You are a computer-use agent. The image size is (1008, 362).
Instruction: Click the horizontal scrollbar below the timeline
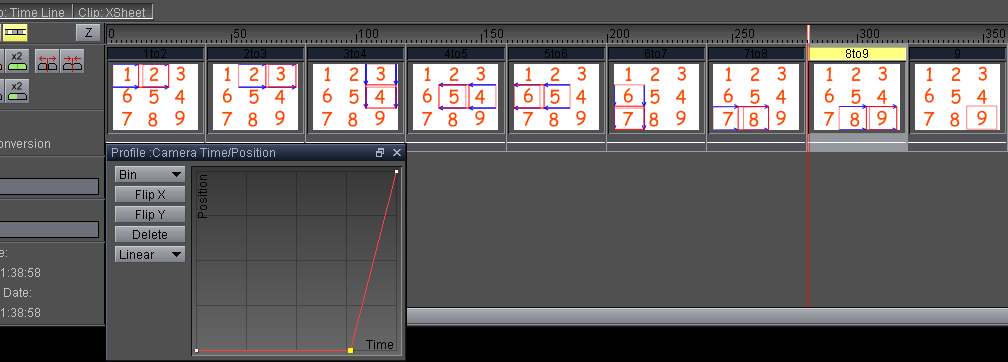(x=707, y=316)
